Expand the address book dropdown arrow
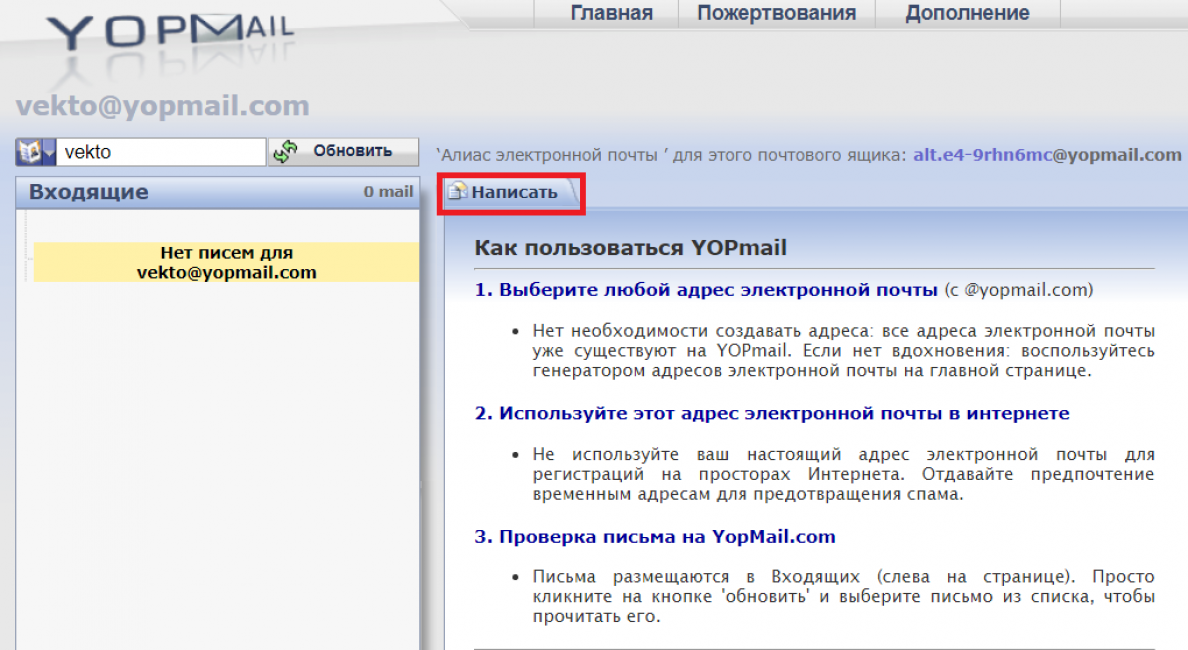This screenshot has width=1188, height=650. [x=48, y=152]
